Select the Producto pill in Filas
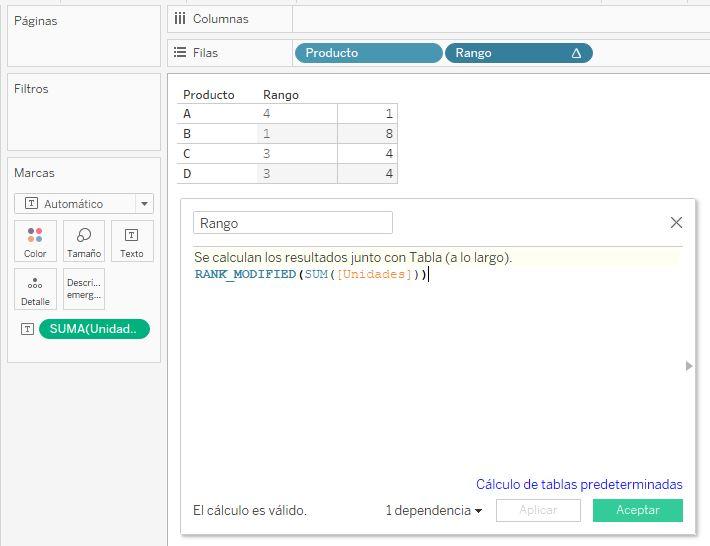 pyautogui.click(x=369, y=53)
